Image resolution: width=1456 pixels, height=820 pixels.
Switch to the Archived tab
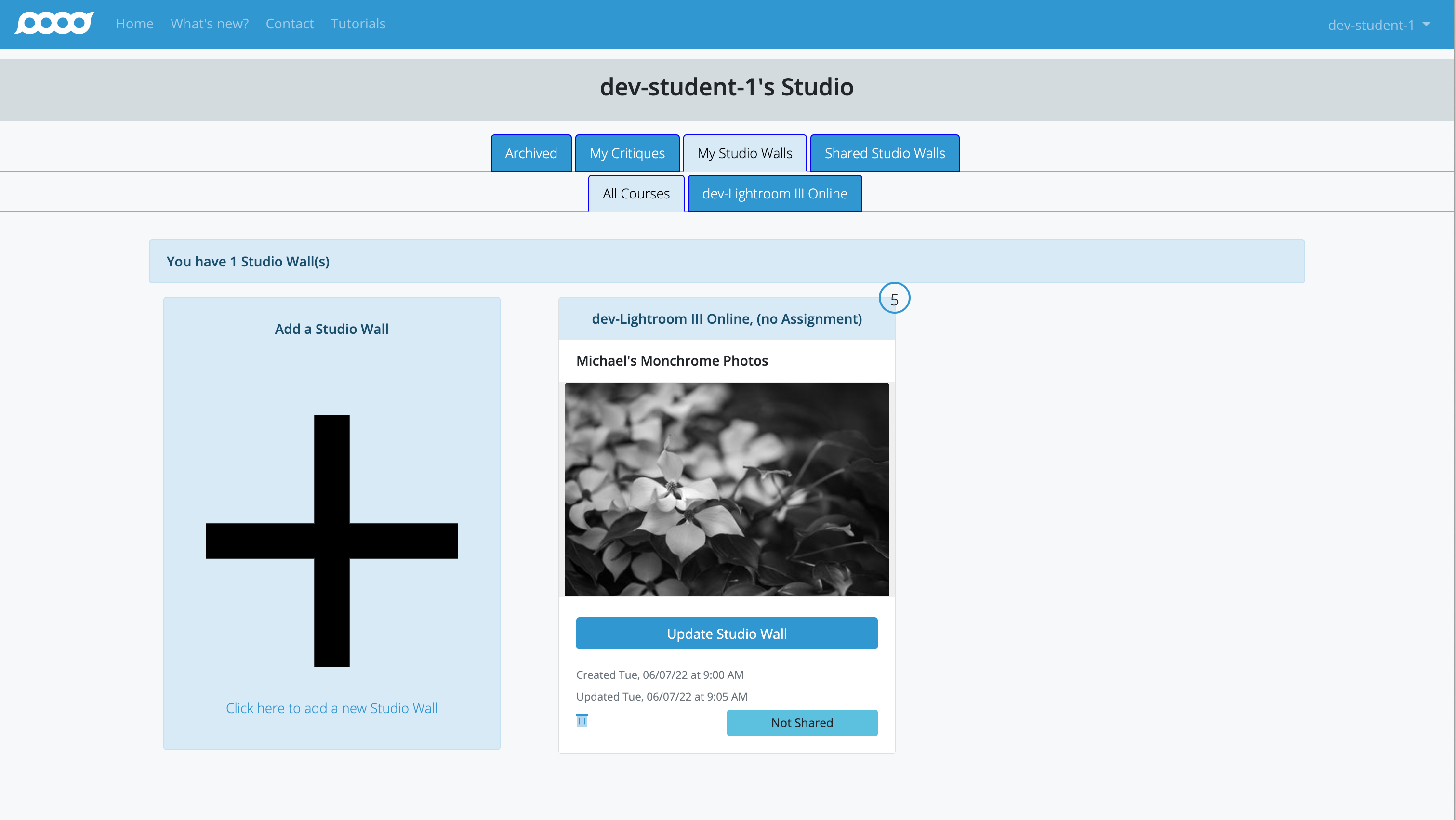(x=531, y=153)
